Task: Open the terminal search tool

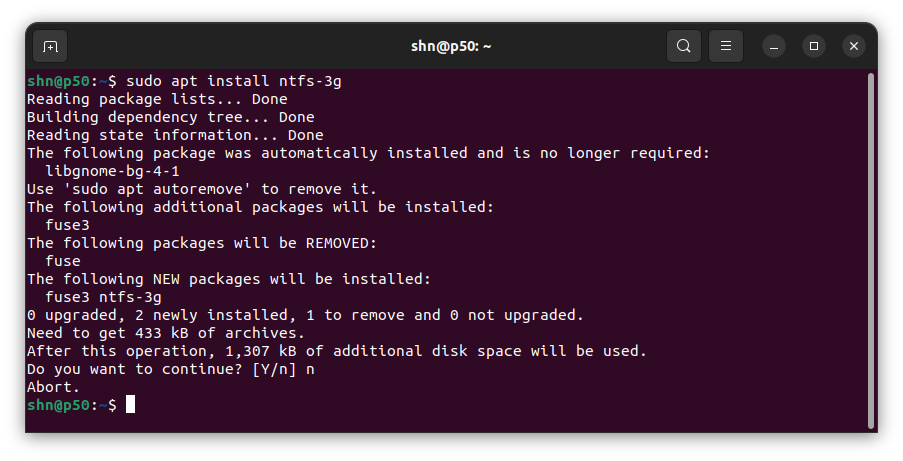Action: coord(684,46)
